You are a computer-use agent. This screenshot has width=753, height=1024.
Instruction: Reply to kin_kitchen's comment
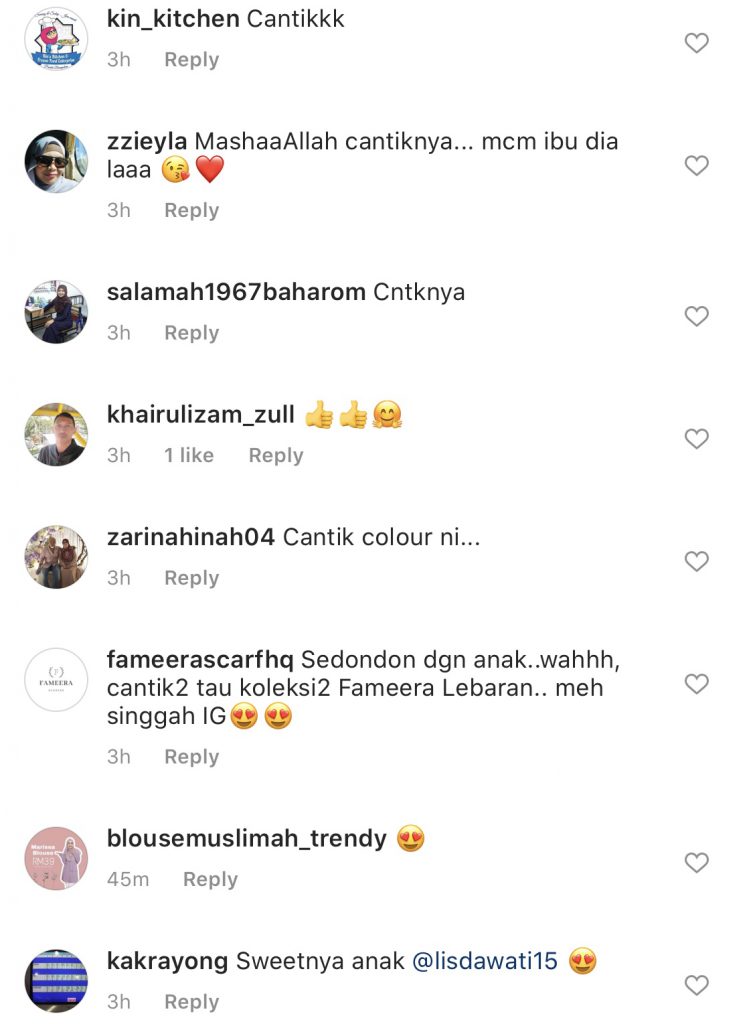(191, 59)
